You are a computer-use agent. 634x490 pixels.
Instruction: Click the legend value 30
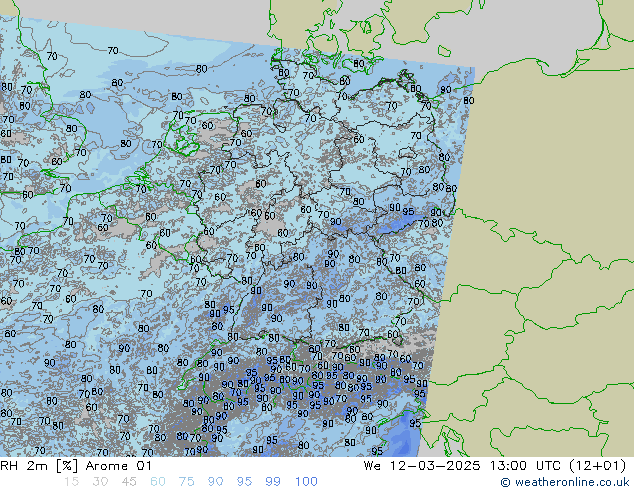tap(100, 482)
